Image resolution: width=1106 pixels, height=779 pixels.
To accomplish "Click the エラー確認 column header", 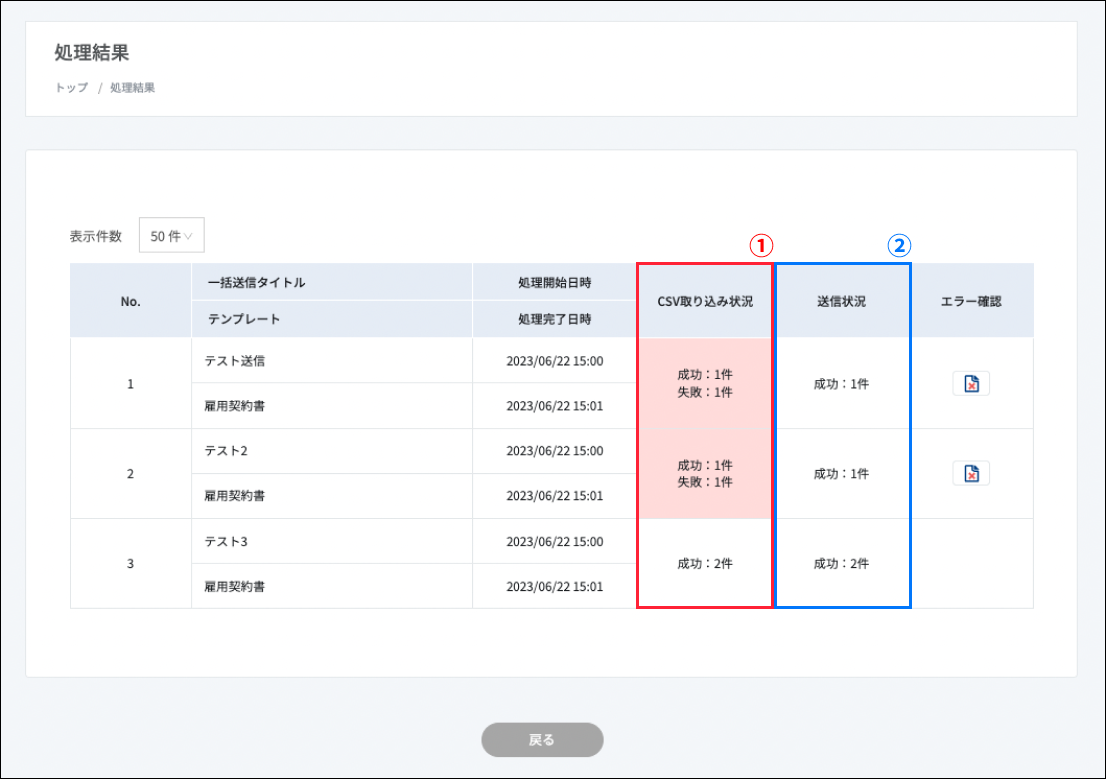I will point(971,301).
